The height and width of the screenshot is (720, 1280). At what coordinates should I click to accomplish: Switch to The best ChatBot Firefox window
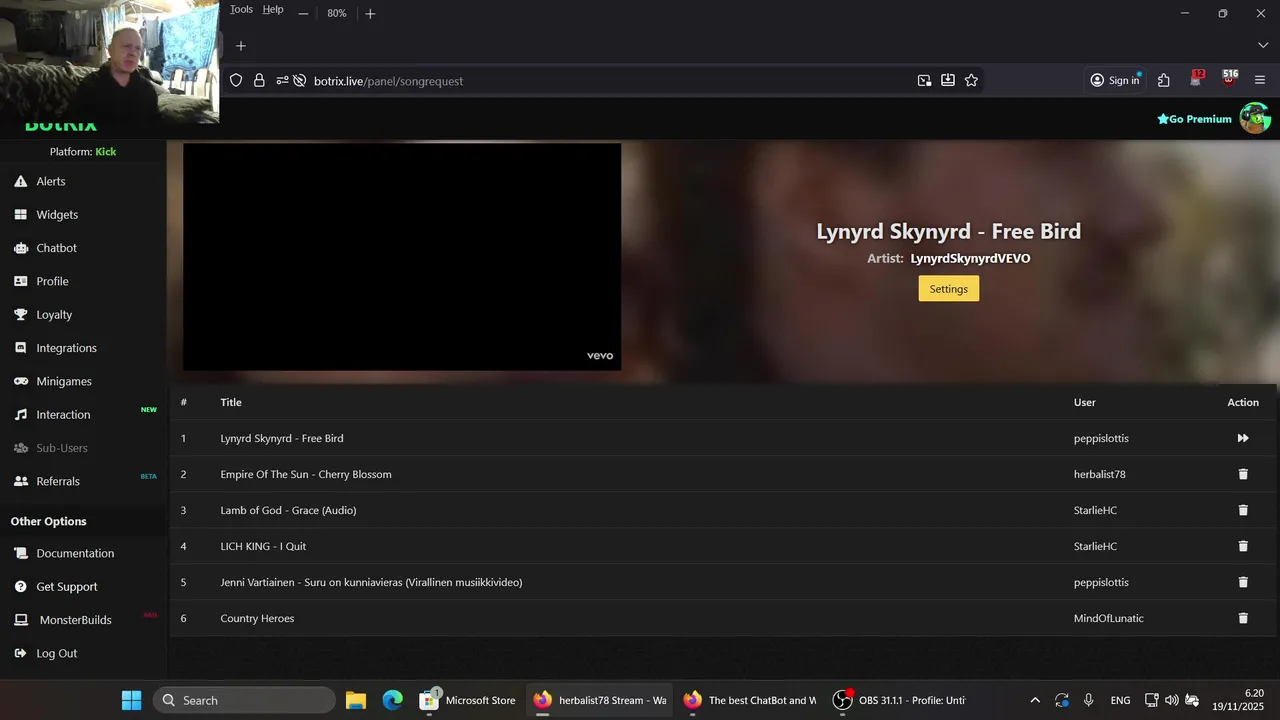(x=749, y=700)
